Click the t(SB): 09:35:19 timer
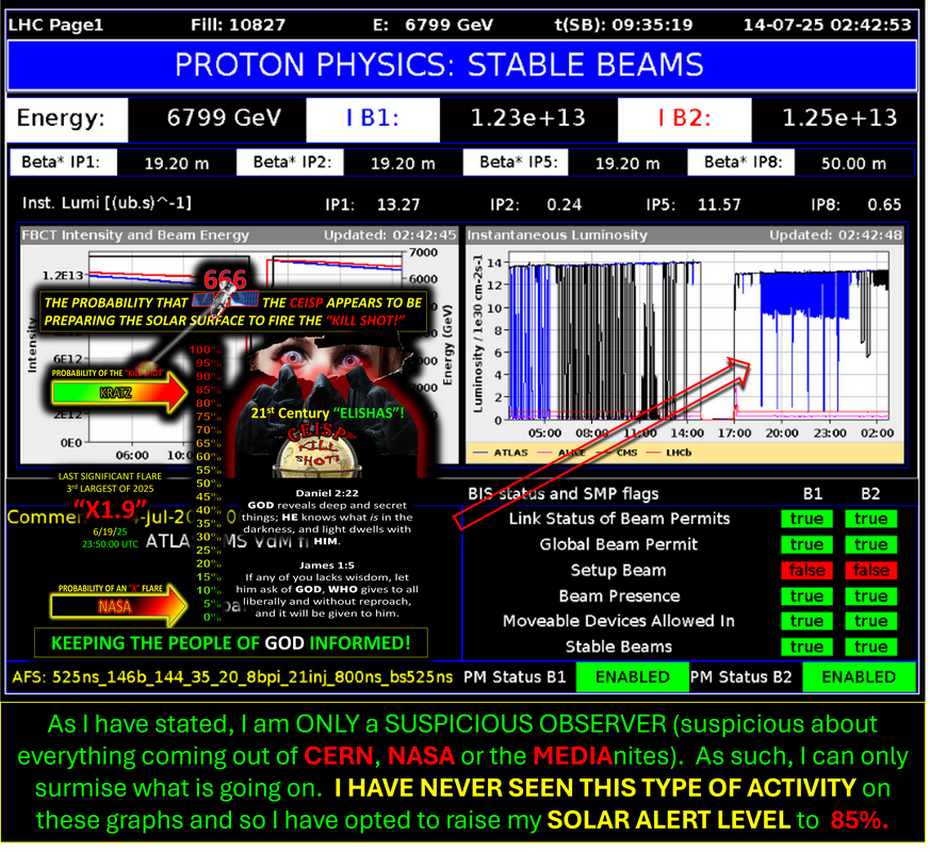 click(623, 25)
